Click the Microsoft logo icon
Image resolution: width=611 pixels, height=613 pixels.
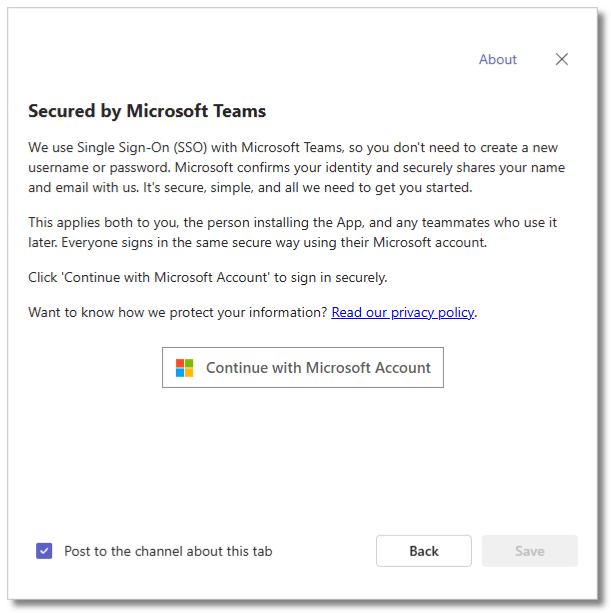point(184,368)
